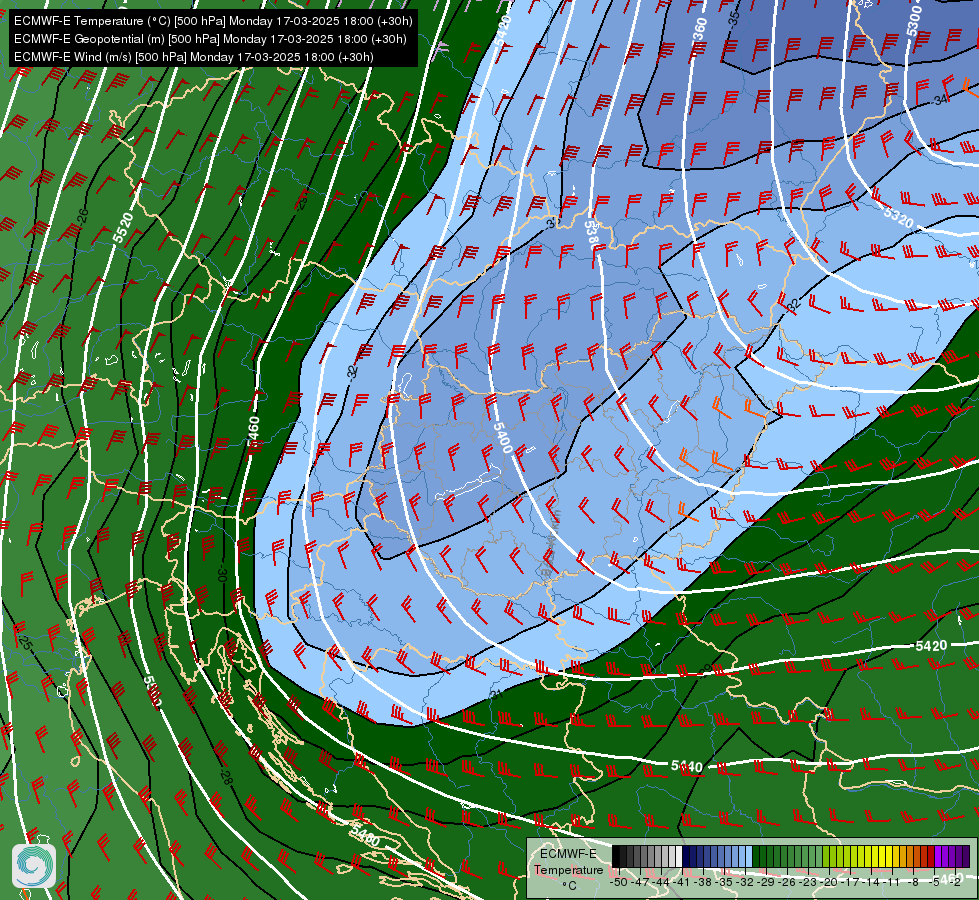Click the -25 isotherm label near left edge
Screen dimensions: 979x900
(25, 642)
